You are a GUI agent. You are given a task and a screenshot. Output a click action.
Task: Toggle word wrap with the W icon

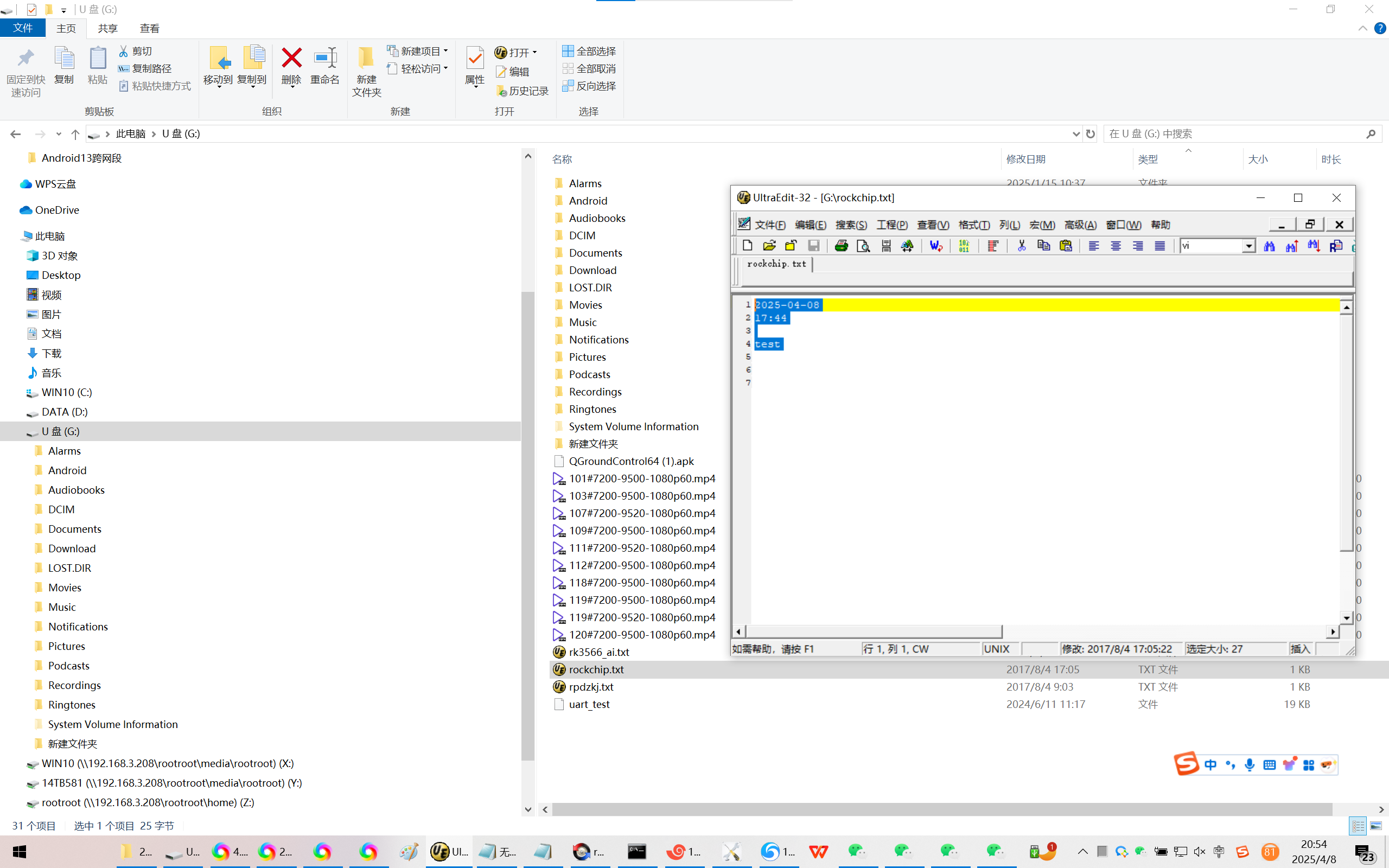pos(935,246)
